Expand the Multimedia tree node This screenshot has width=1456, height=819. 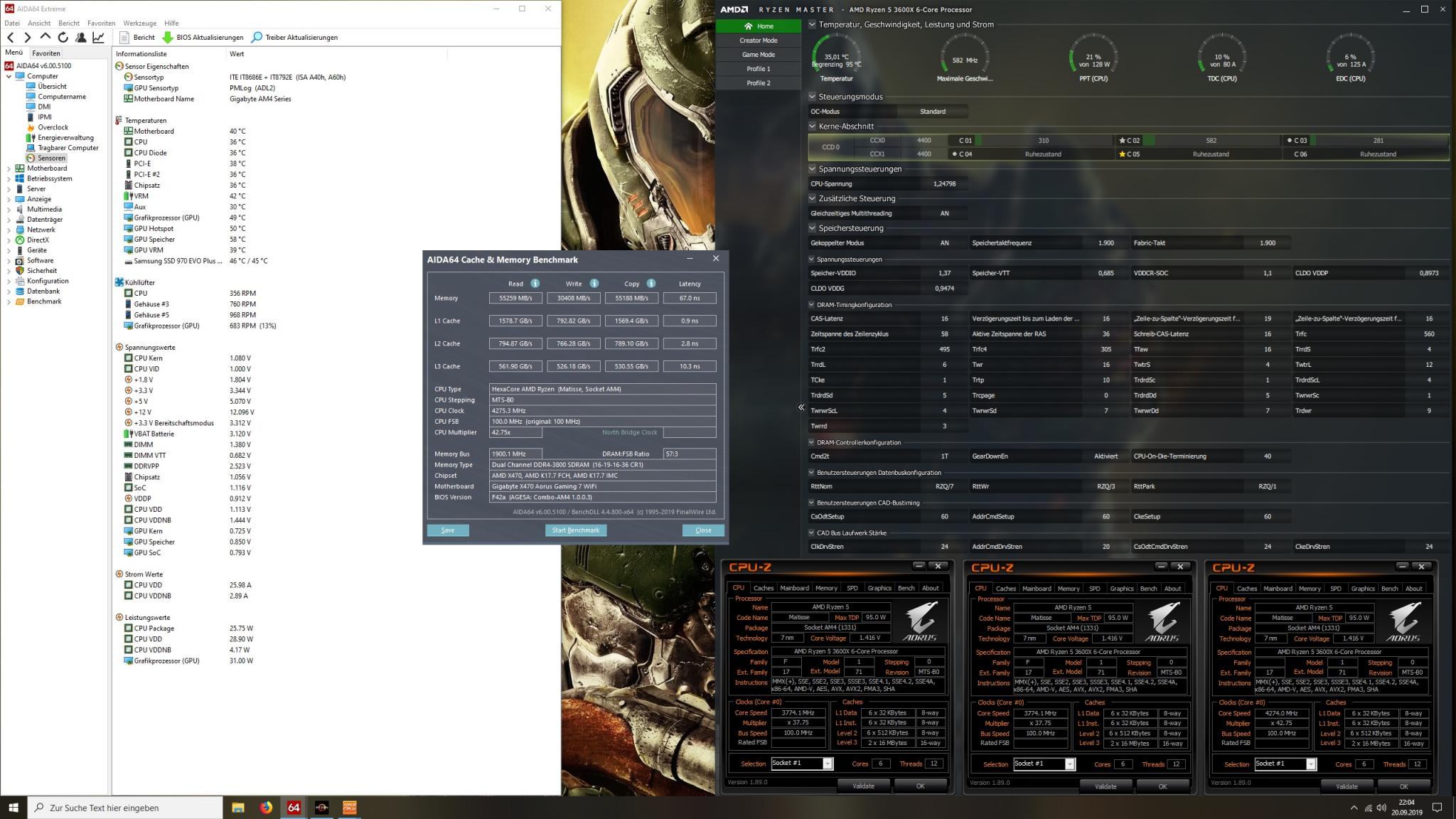coord(9,209)
